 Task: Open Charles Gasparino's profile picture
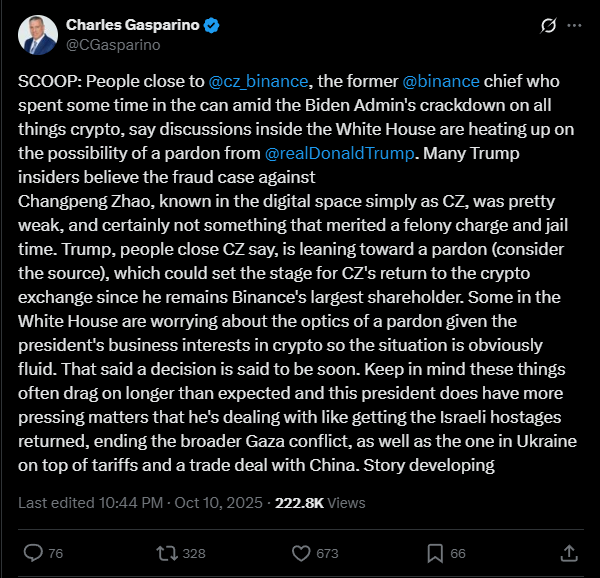click(x=38, y=34)
